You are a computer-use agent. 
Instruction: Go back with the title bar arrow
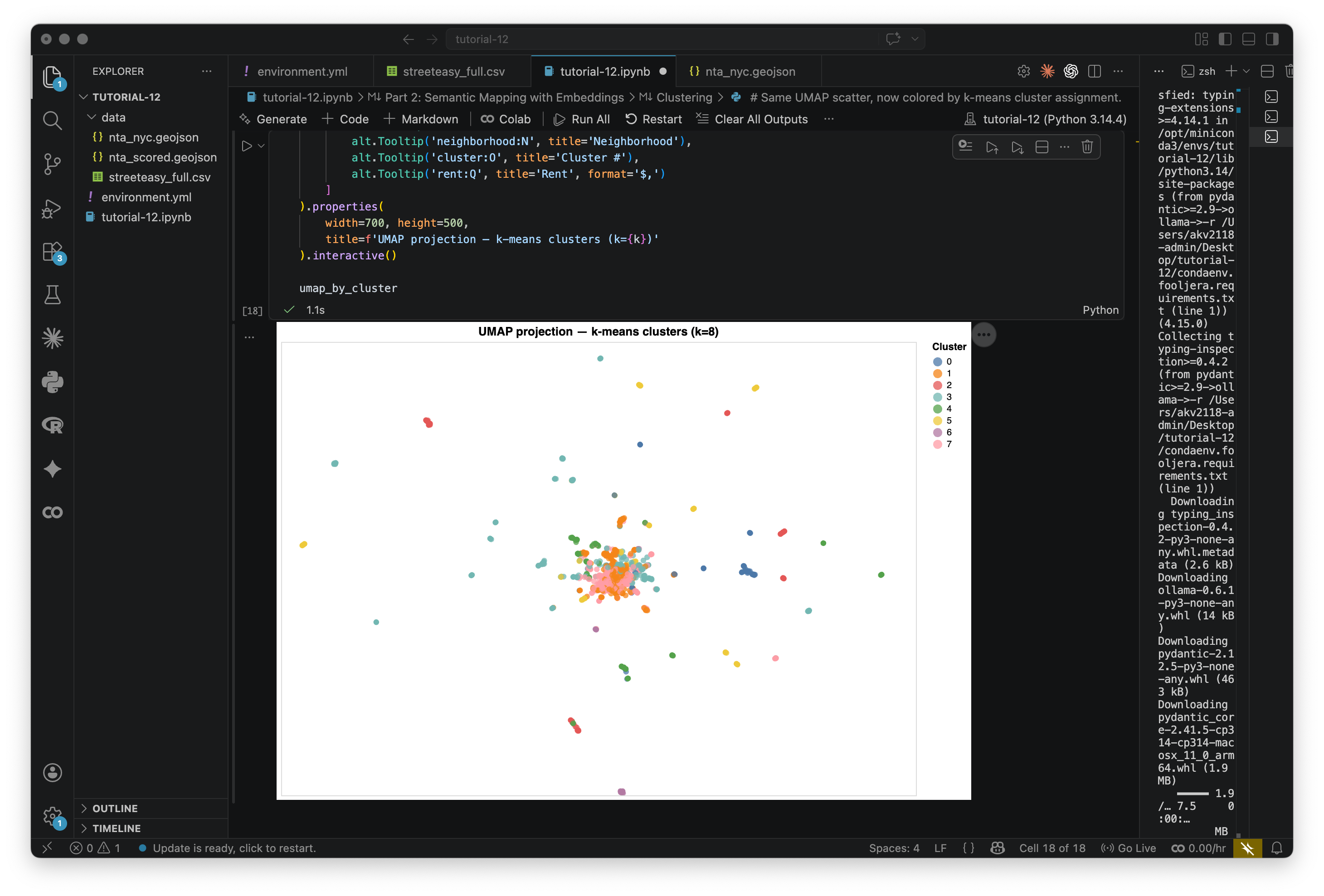point(408,39)
